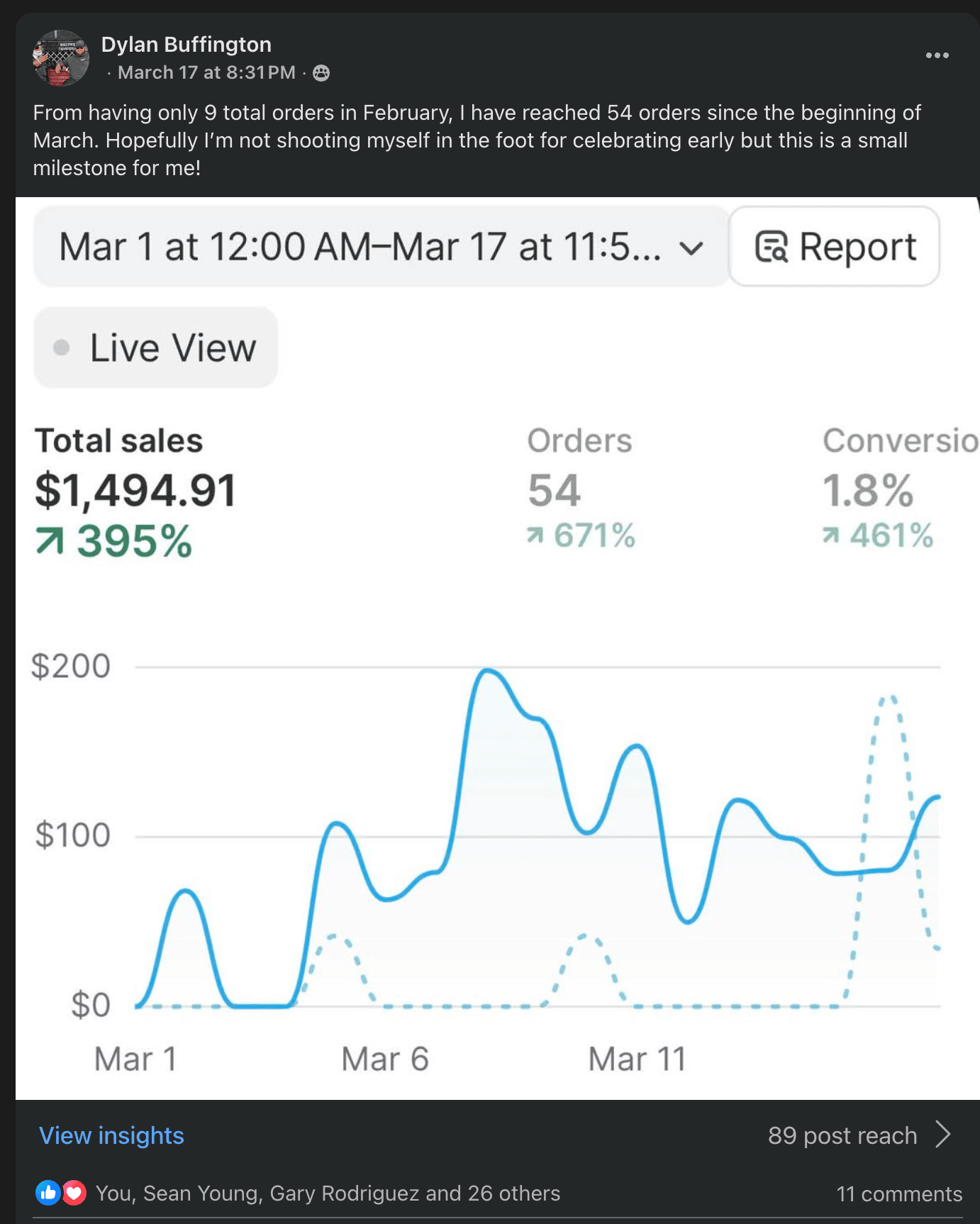980x1224 pixels.
Task: Click the Report magnifier icon
Action: coord(771,247)
